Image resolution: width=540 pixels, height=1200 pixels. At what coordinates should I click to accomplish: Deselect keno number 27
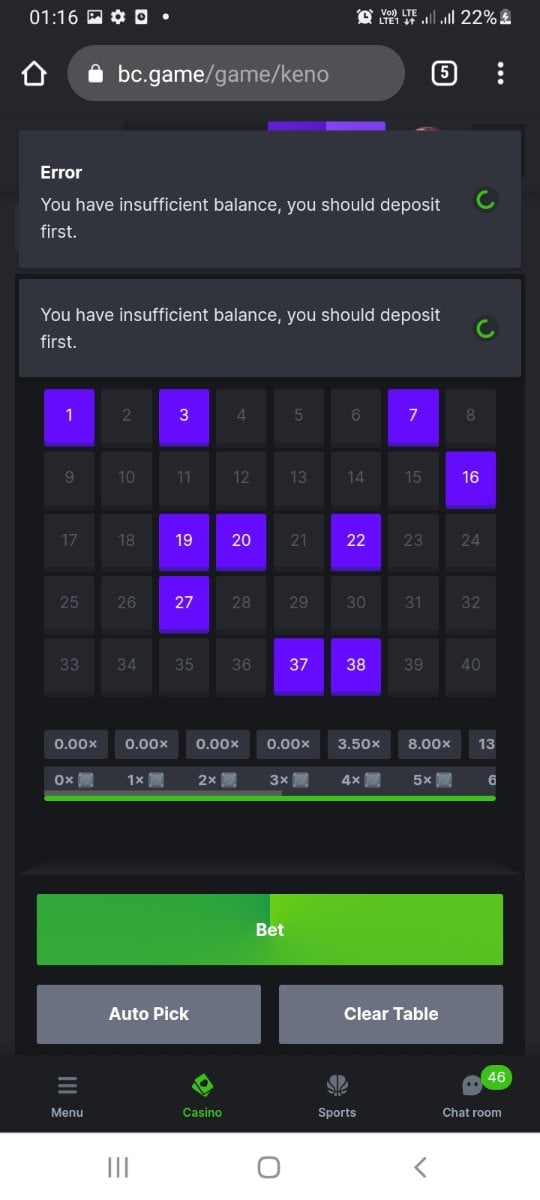pos(184,603)
